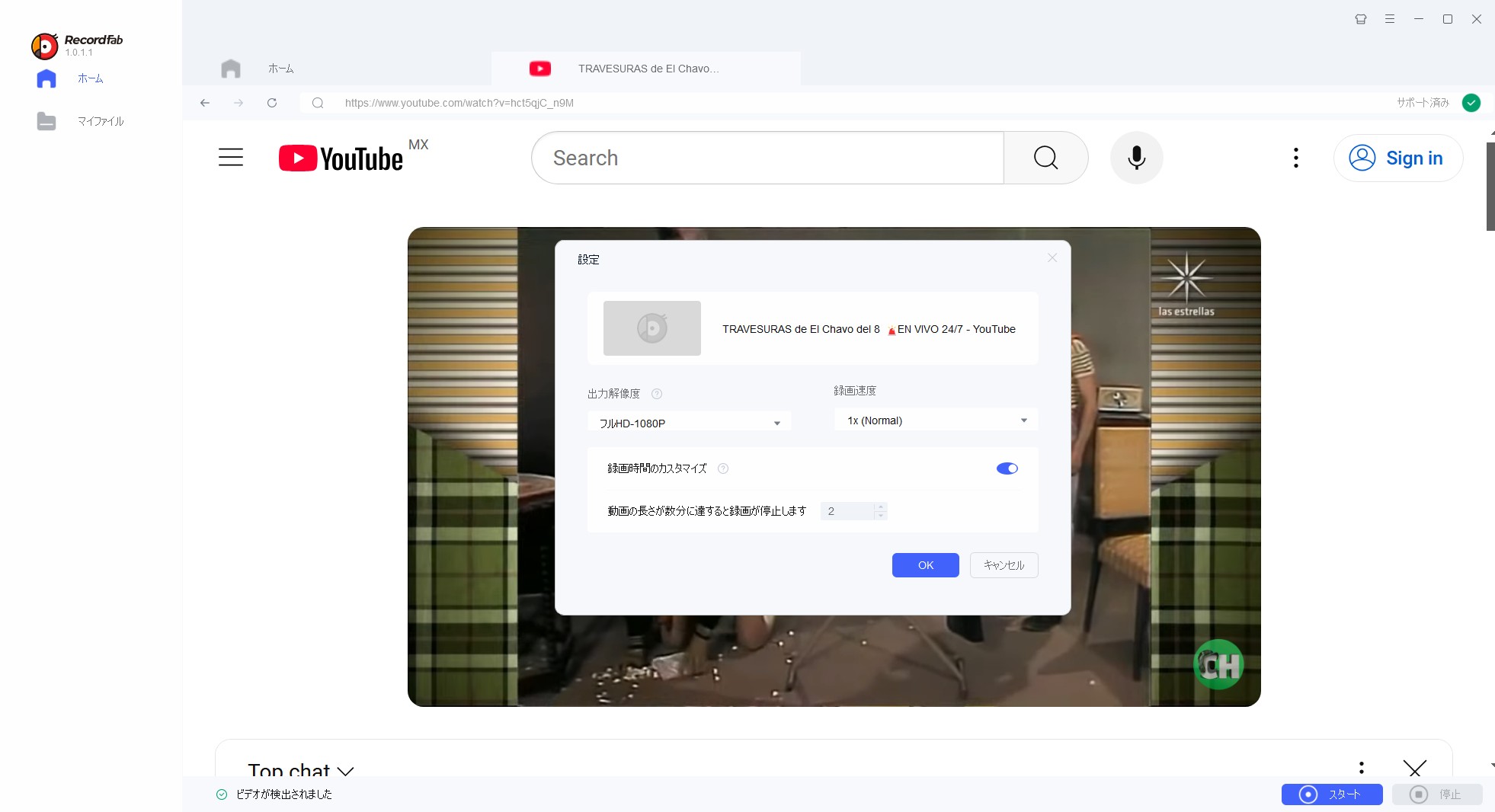Viewport: 1495px width, 812px height.
Task: Go forward with the forward arrow
Action: pyautogui.click(x=238, y=103)
